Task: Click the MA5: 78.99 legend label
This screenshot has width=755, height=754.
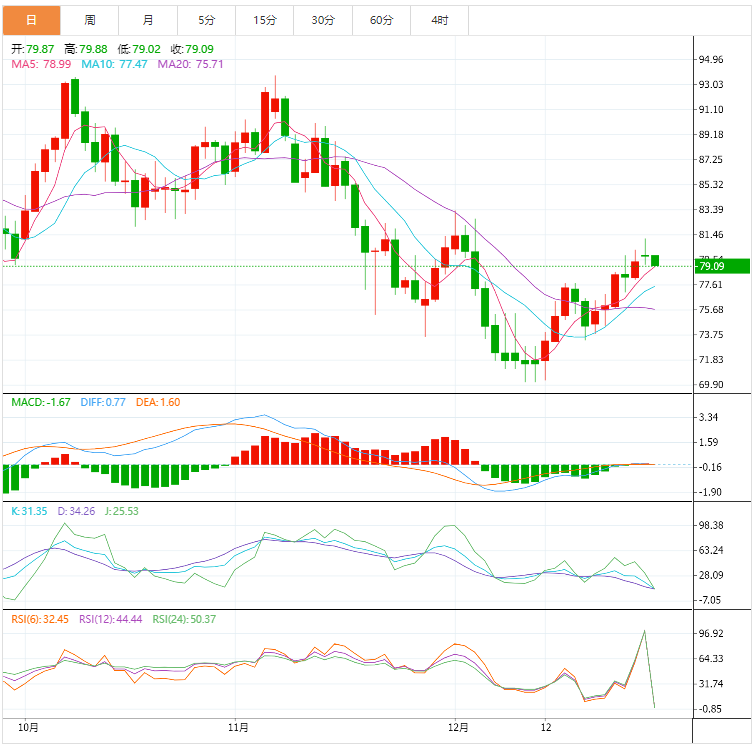Action: pyautogui.click(x=41, y=64)
